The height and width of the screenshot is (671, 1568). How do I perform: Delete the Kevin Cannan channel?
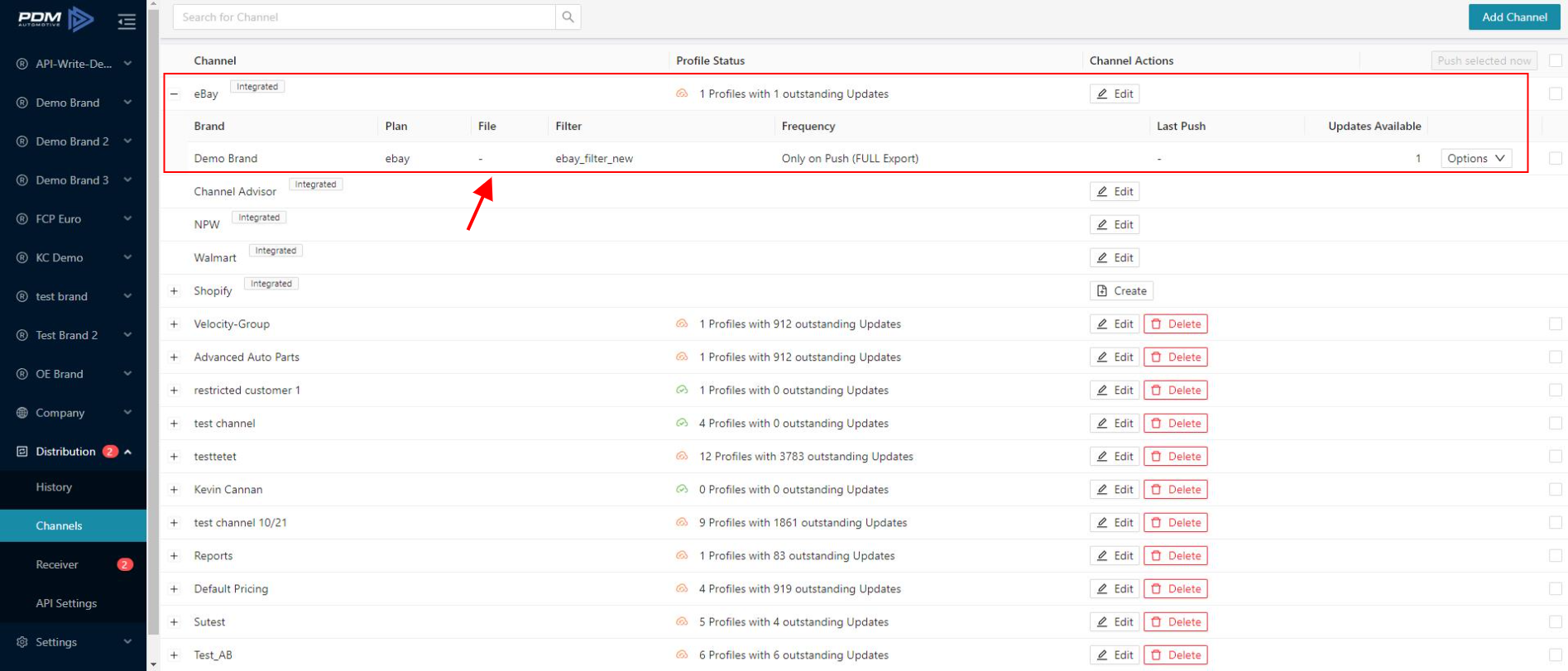pyautogui.click(x=1176, y=489)
